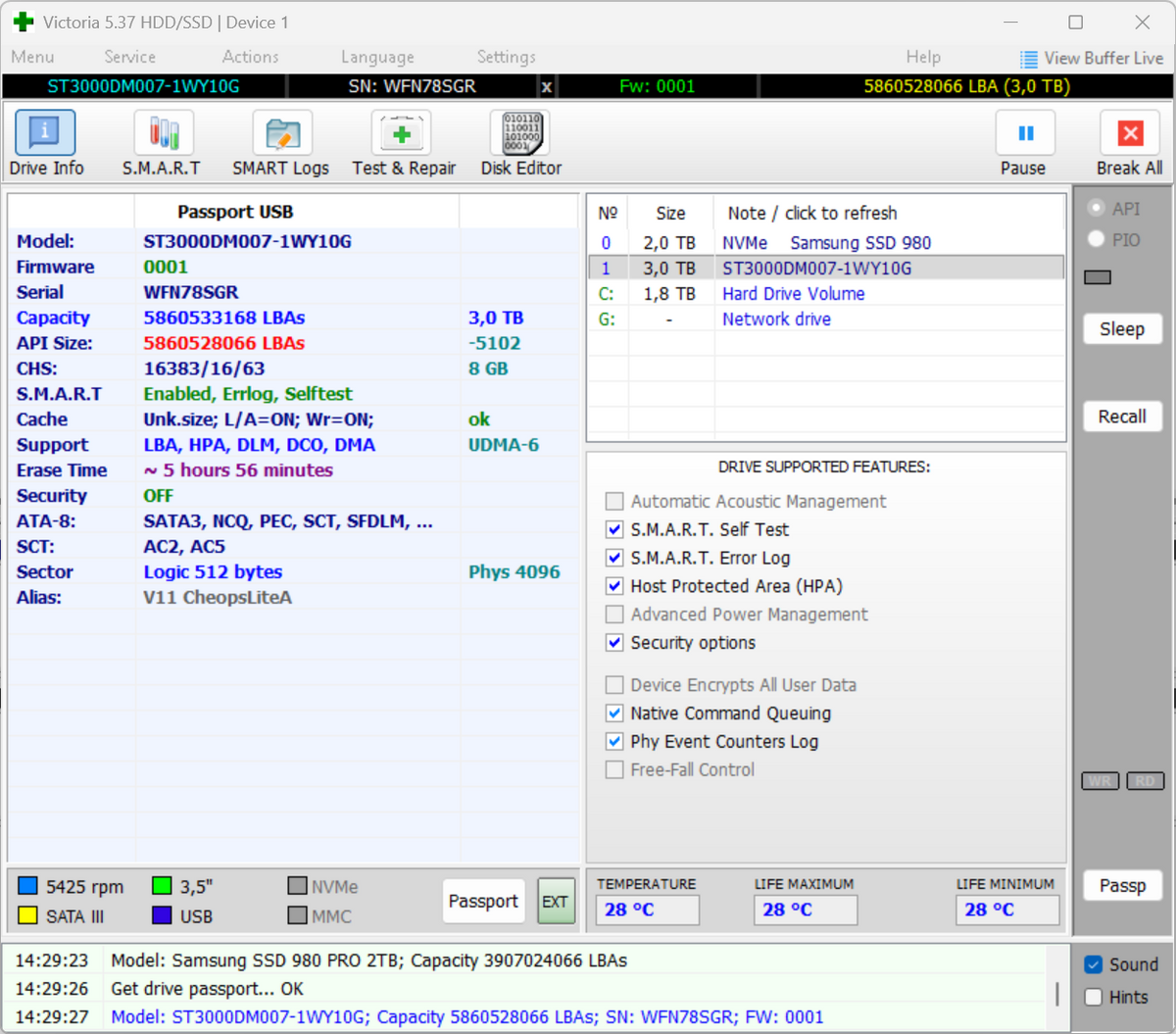
Task: Click the green 3,5" color indicator
Action: tap(162, 886)
